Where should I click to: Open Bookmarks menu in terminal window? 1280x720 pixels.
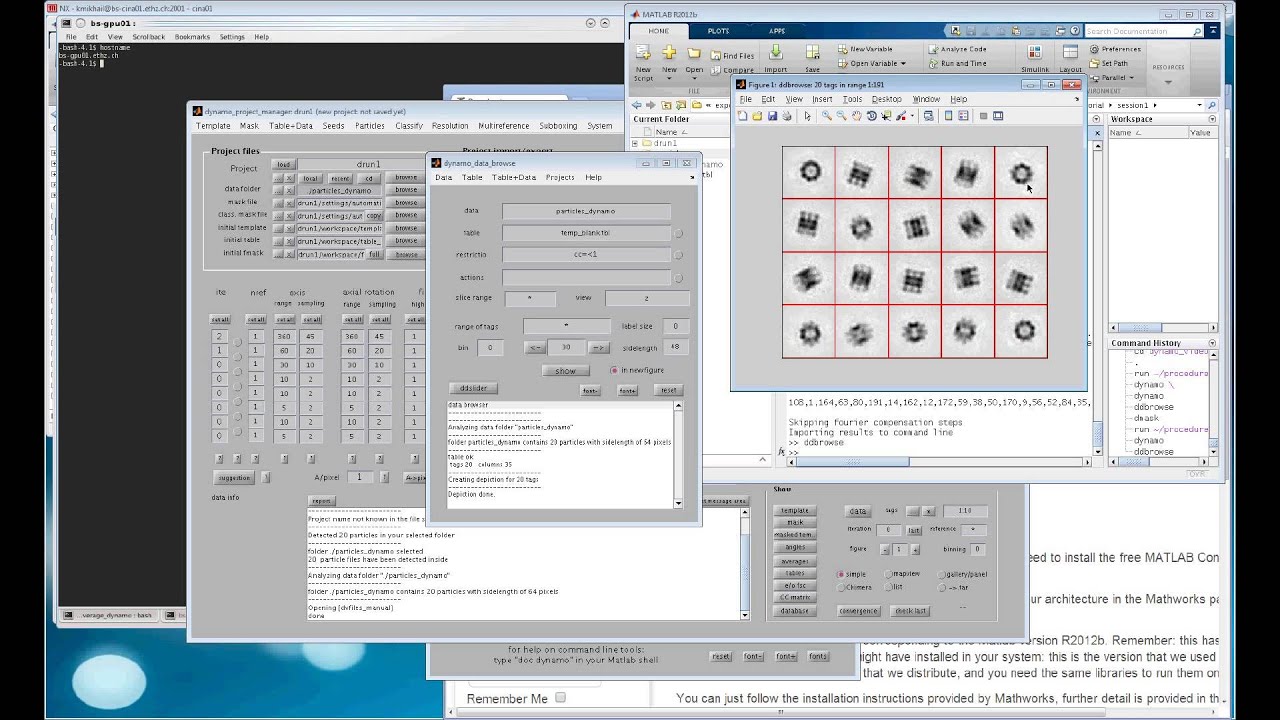coord(192,37)
